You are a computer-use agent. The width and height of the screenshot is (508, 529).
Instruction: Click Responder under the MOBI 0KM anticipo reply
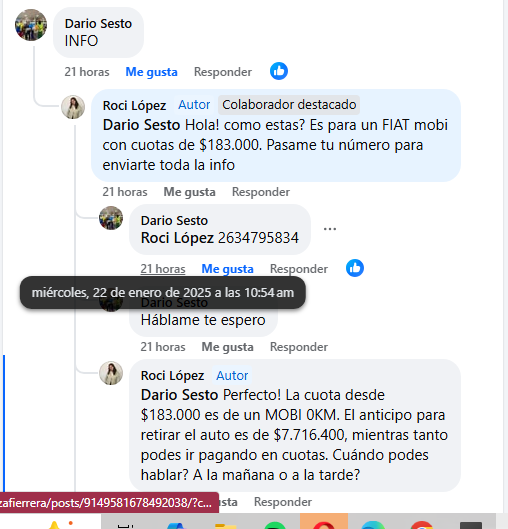(x=283, y=502)
